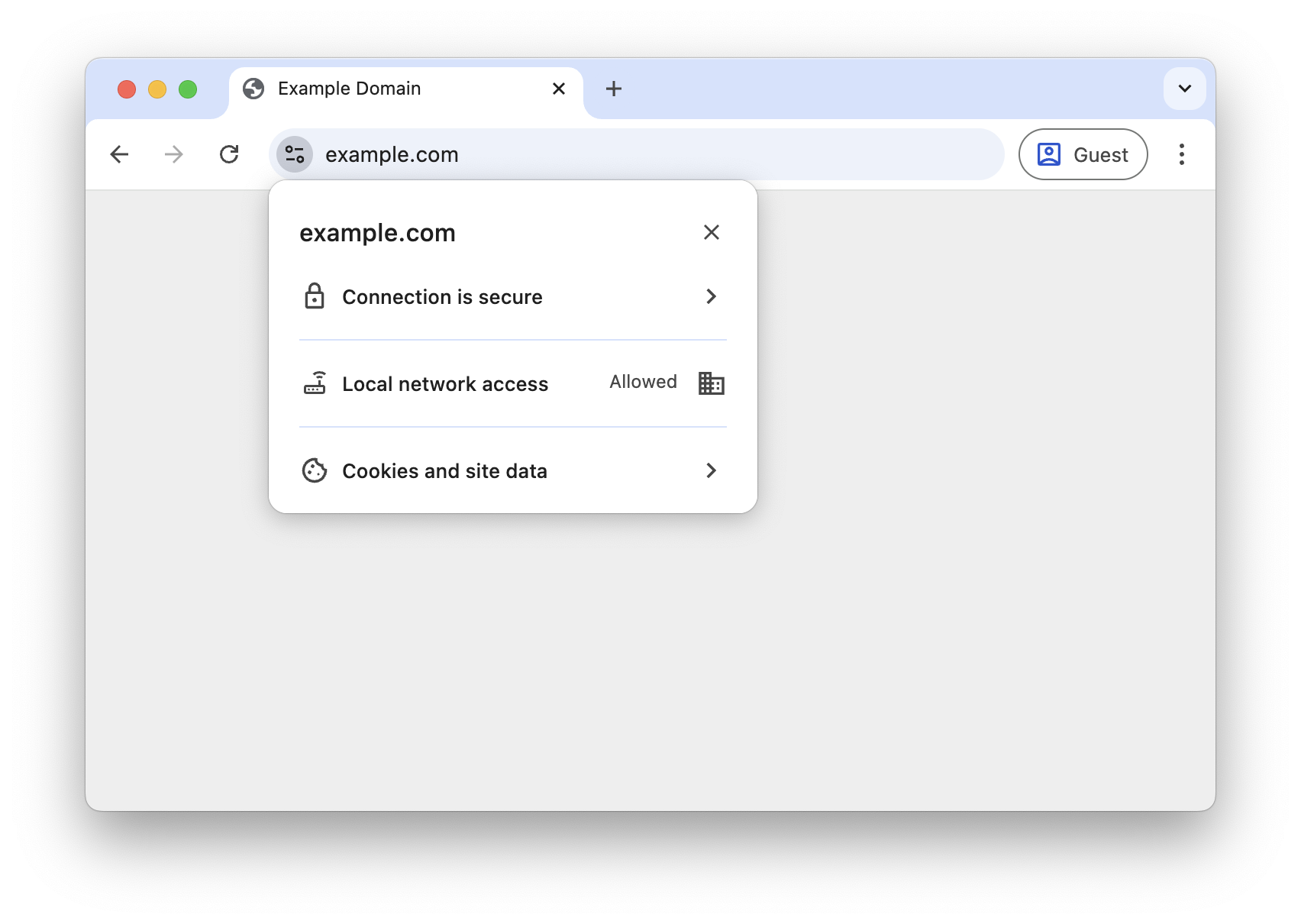
Task: Click the forward navigation arrow
Action: [x=174, y=154]
